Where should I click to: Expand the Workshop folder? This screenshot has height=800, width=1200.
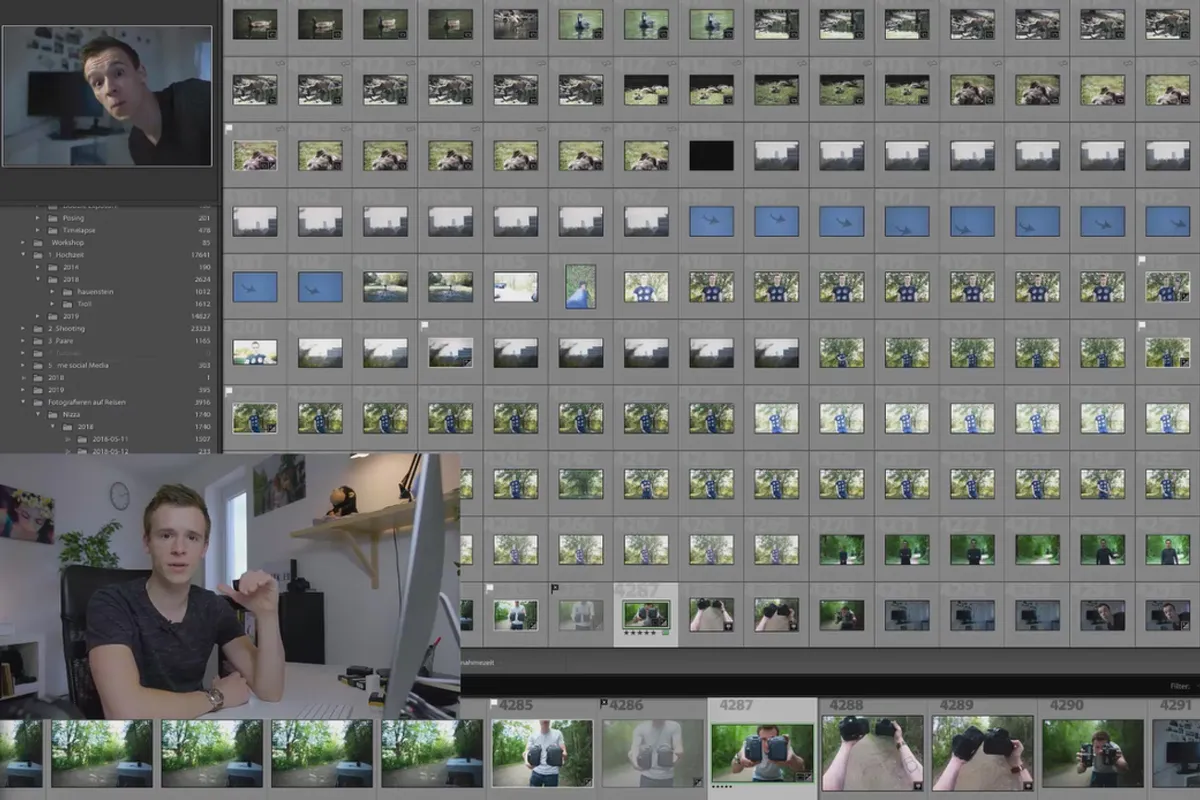point(23,243)
